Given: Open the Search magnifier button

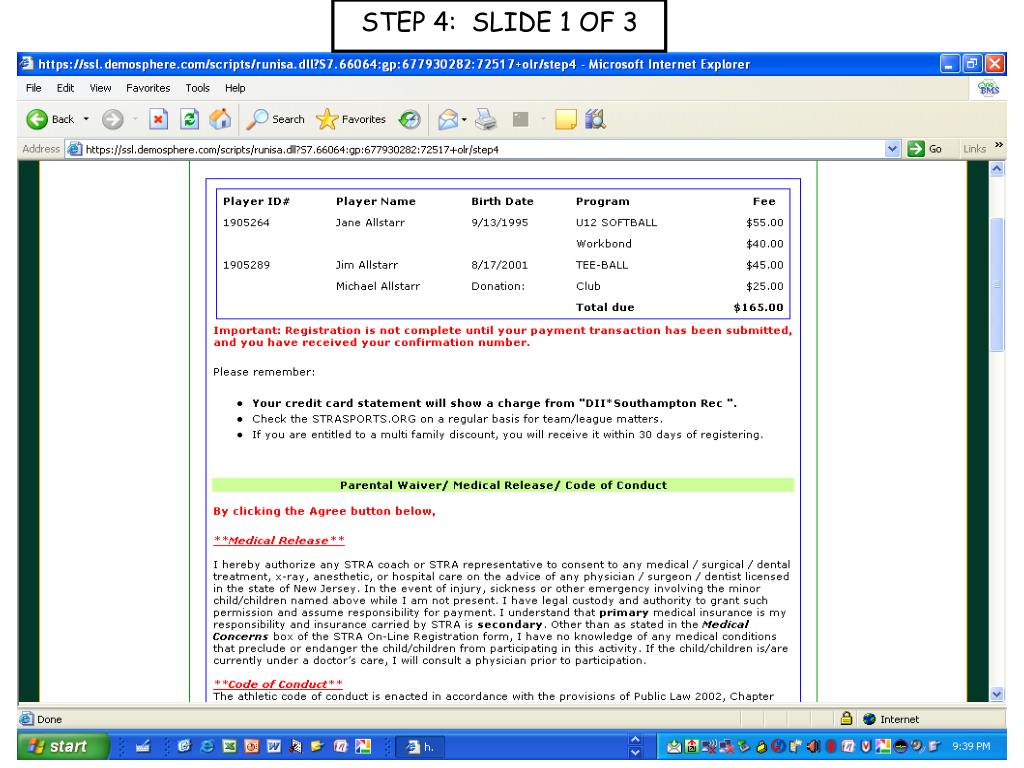Looking at the screenshot, I should [x=276, y=120].
